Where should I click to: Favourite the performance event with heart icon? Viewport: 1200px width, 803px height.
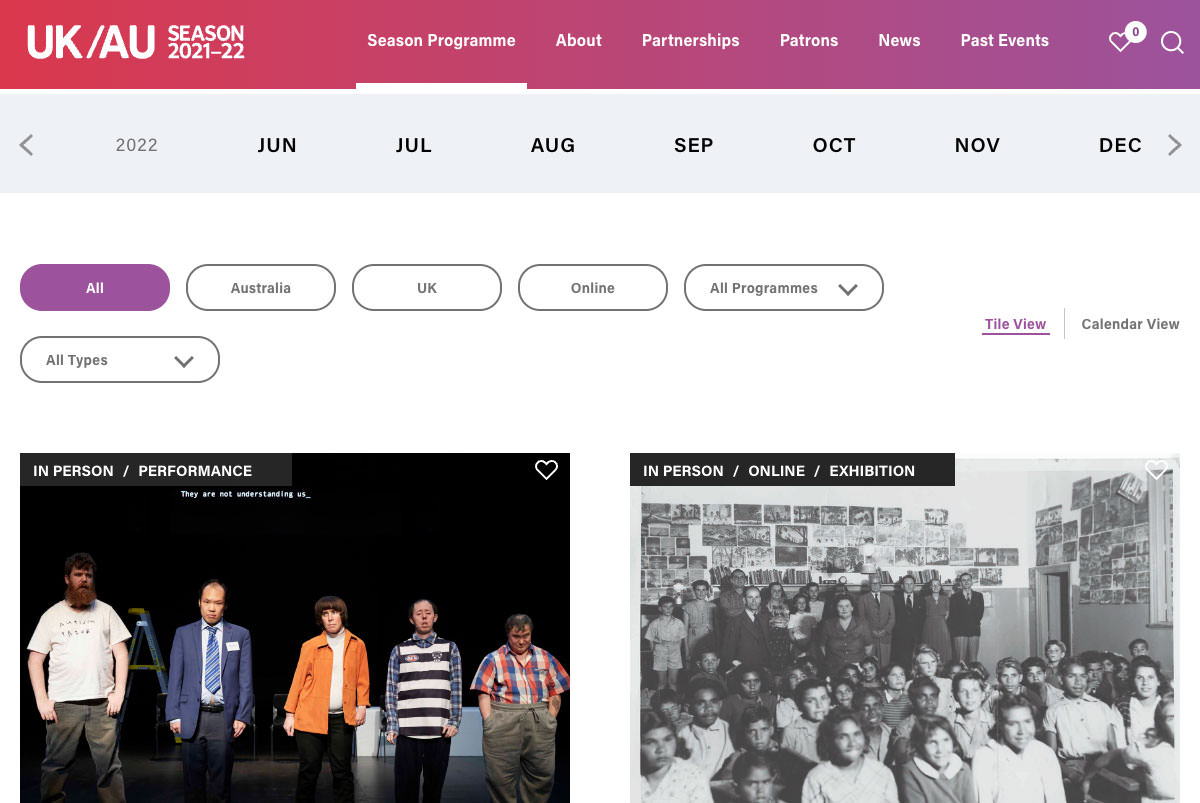click(x=546, y=470)
